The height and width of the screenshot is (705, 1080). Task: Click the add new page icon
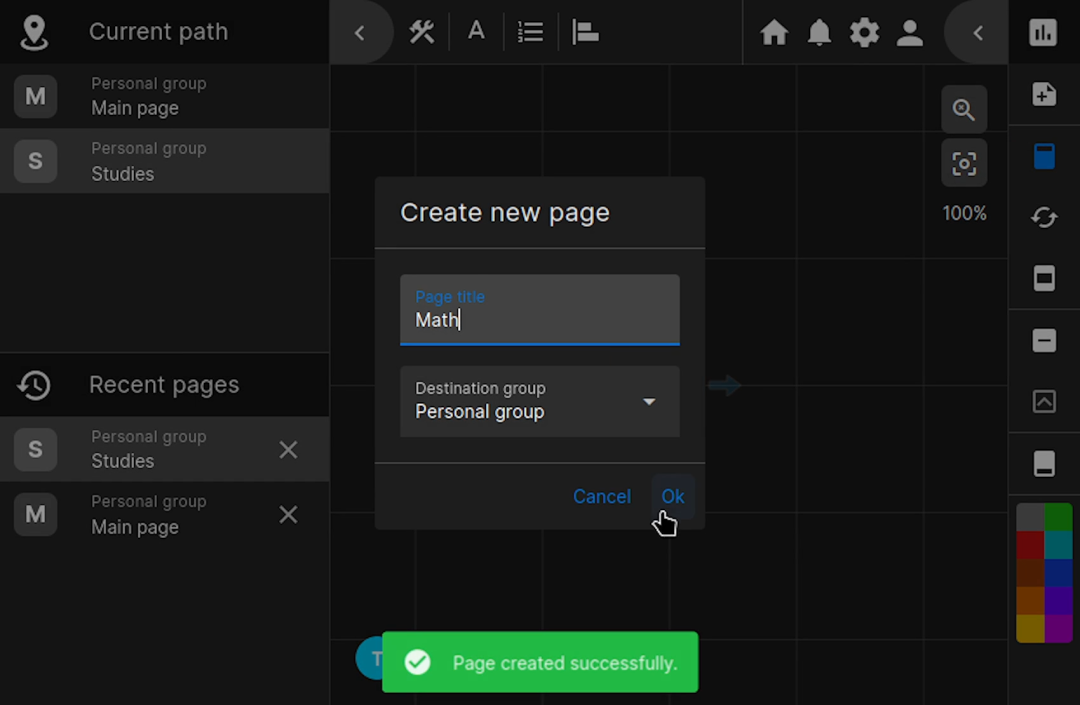[x=1043, y=94]
